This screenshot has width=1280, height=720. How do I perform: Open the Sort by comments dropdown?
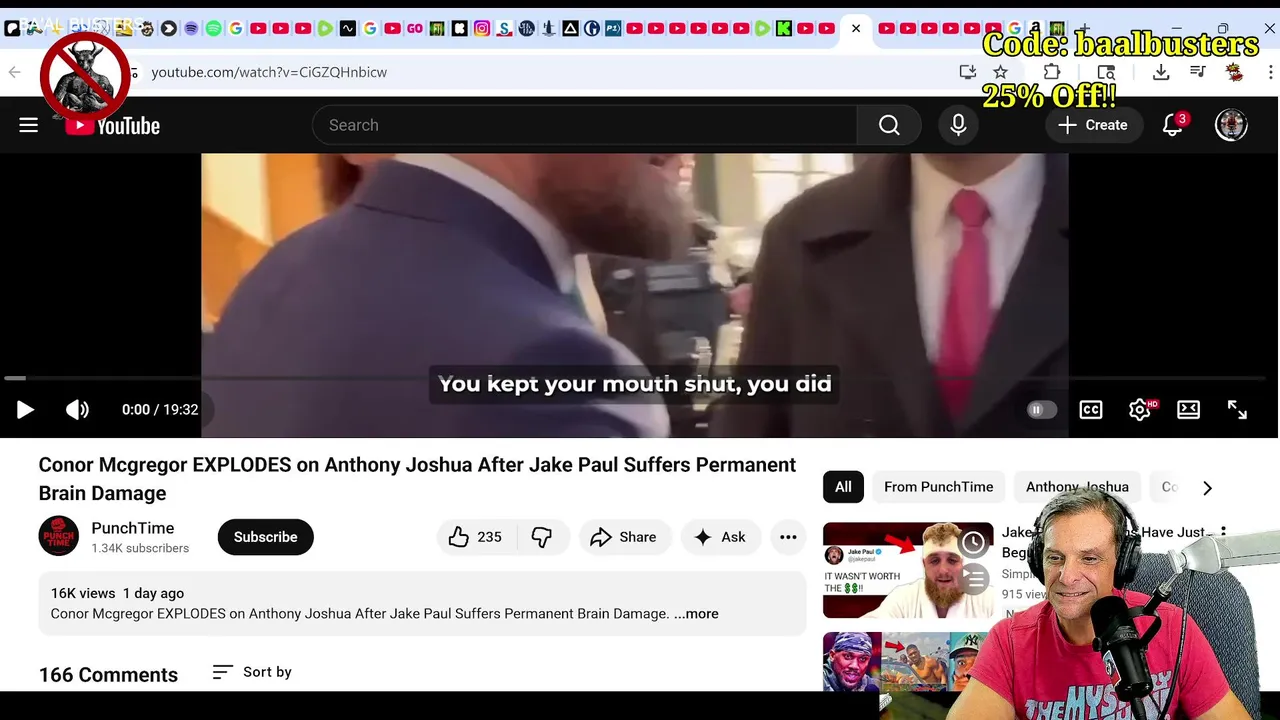point(252,672)
